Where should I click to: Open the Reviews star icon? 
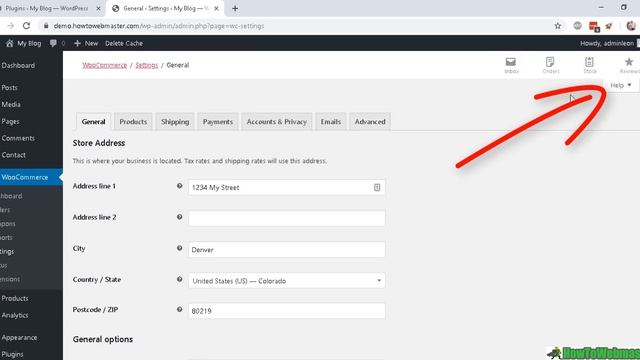click(629, 65)
